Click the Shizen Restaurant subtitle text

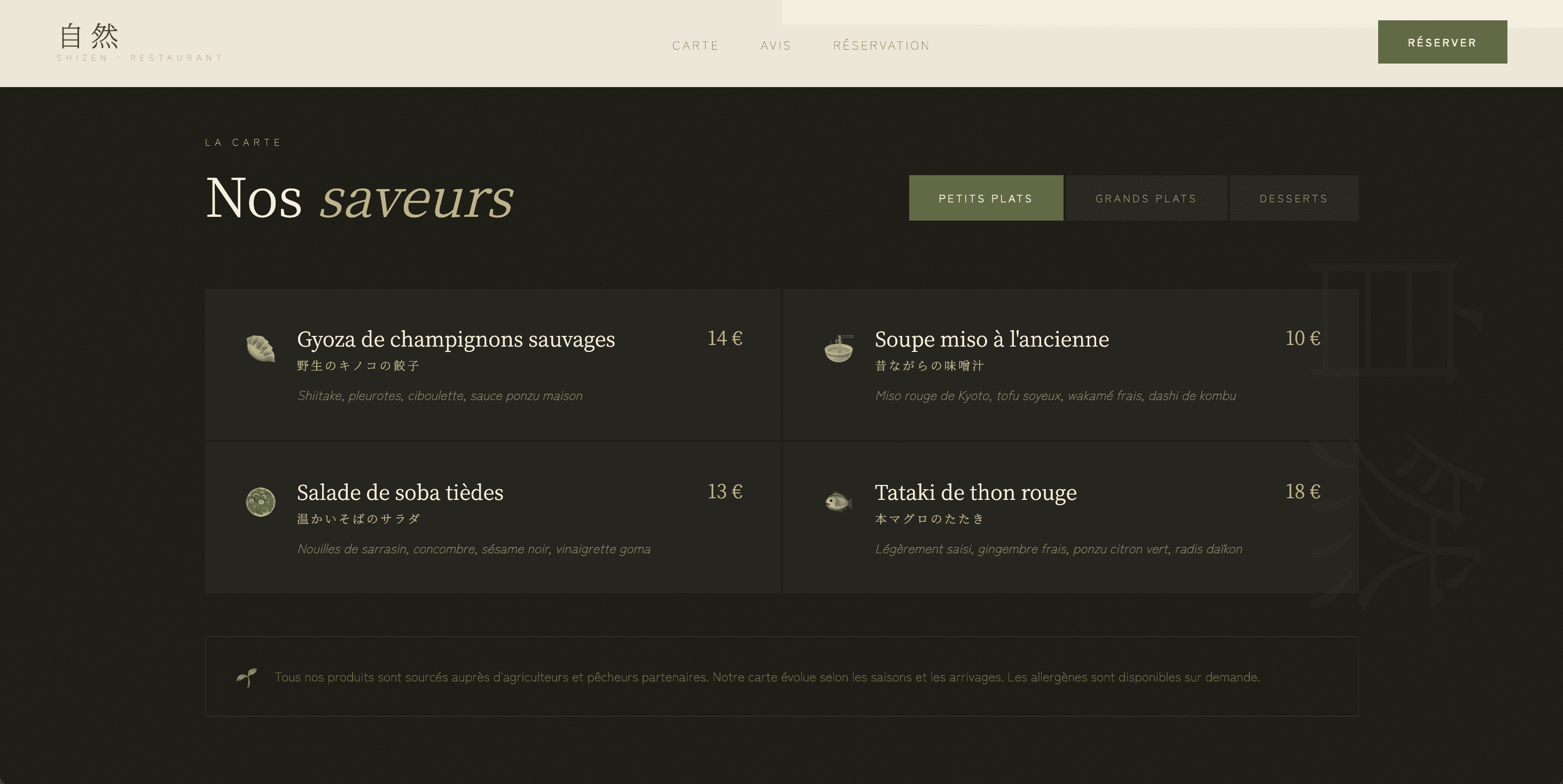click(139, 58)
